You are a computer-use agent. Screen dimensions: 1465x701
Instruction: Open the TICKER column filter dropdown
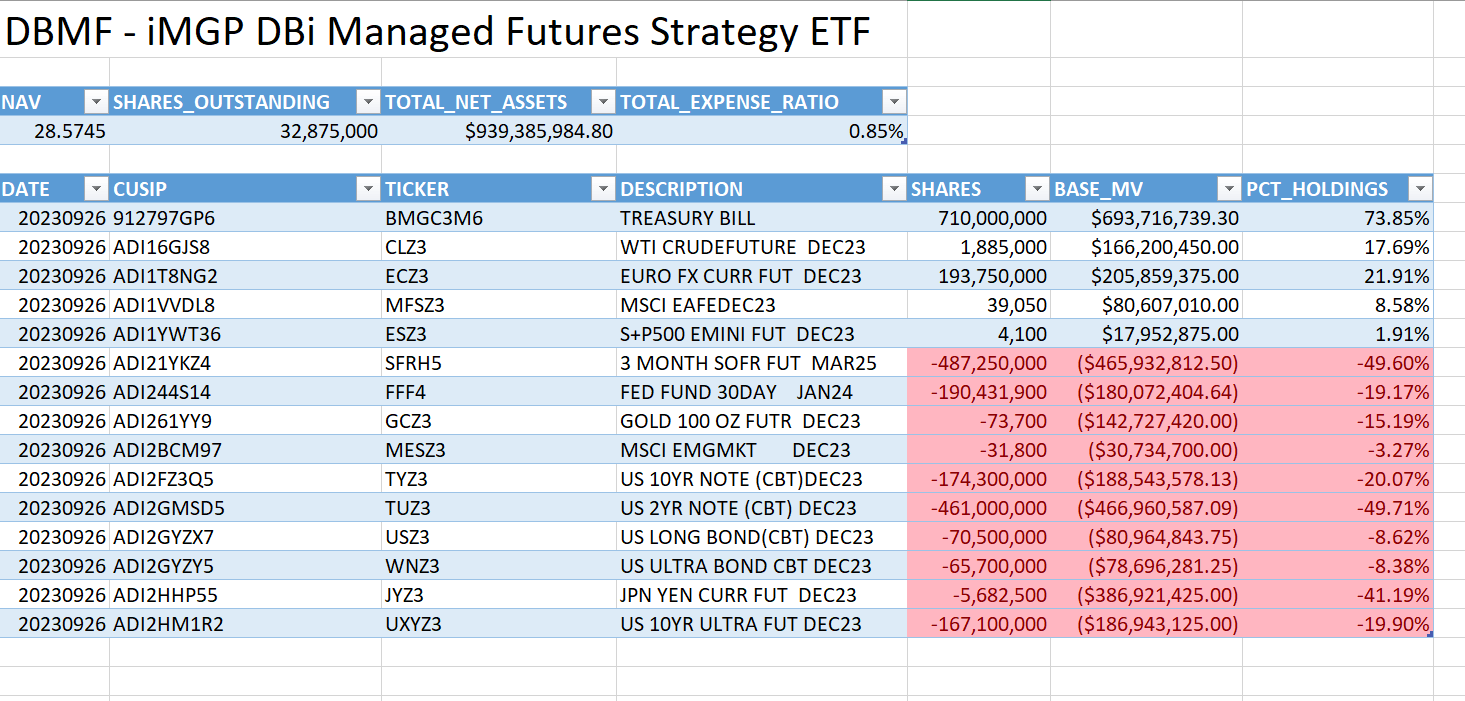[604, 188]
